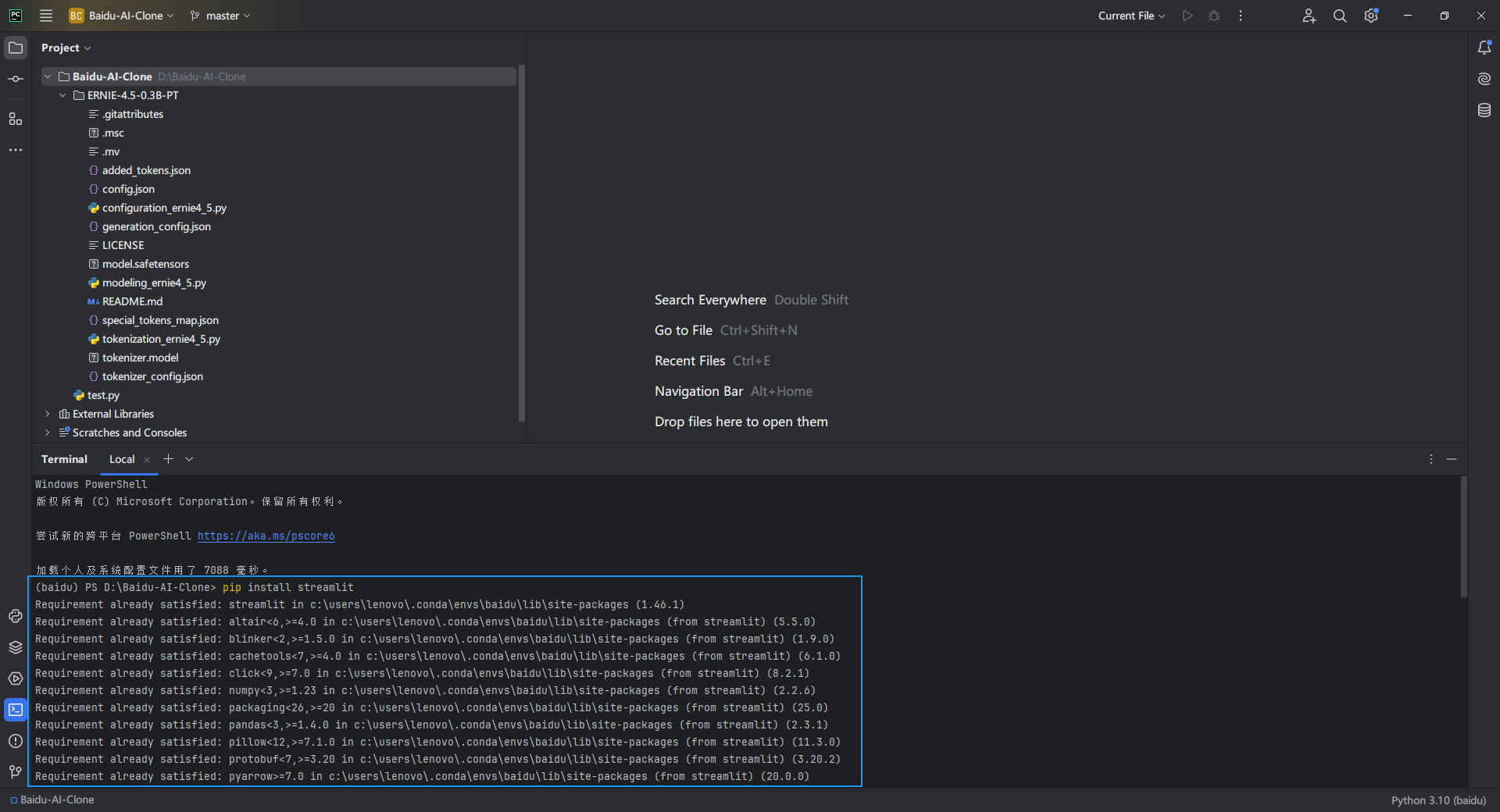This screenshot has width=1500, height=812.
Task: Open the Notifications bell
Action: click(x=1484, y=48)
